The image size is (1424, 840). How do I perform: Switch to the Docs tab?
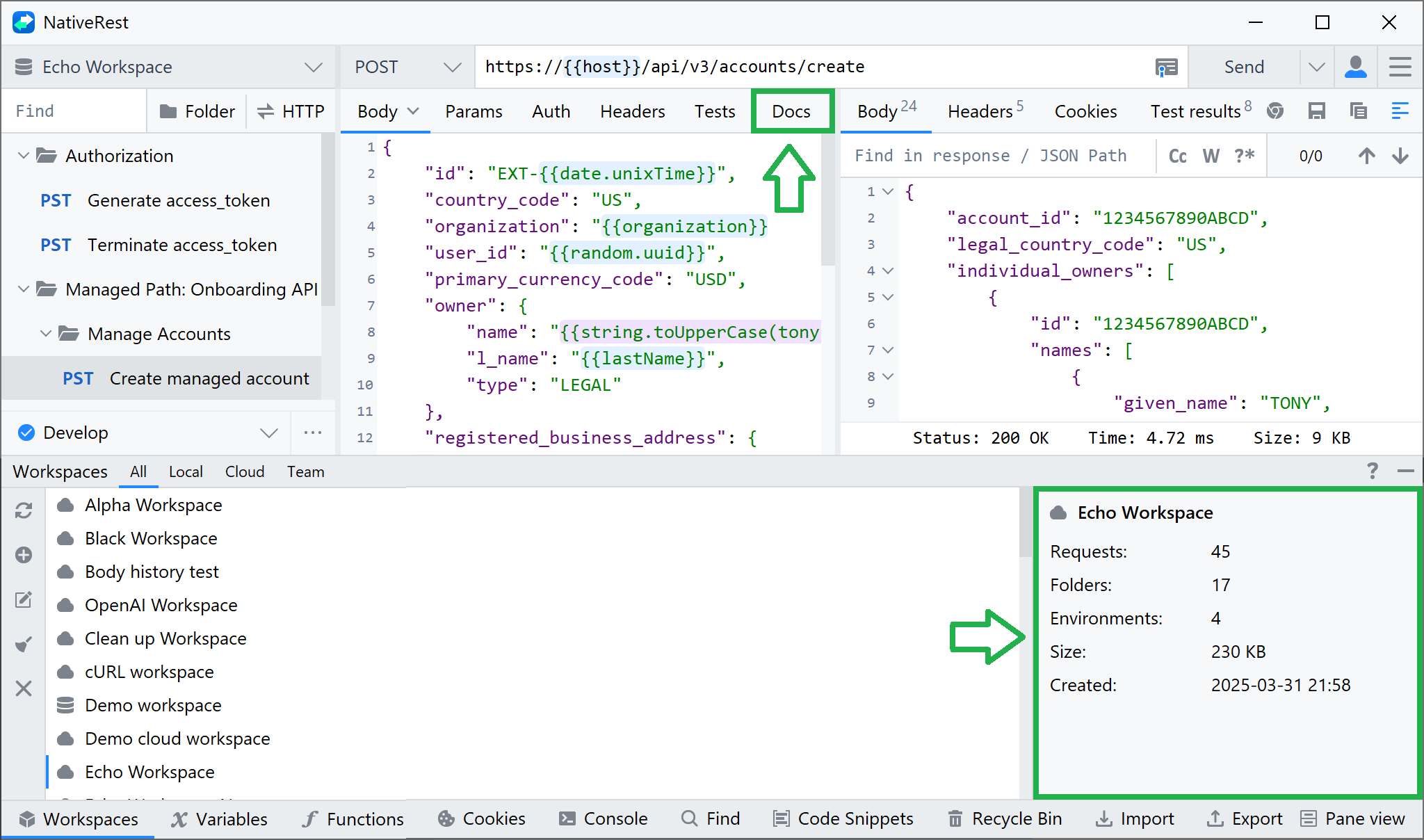pos(792,111)
